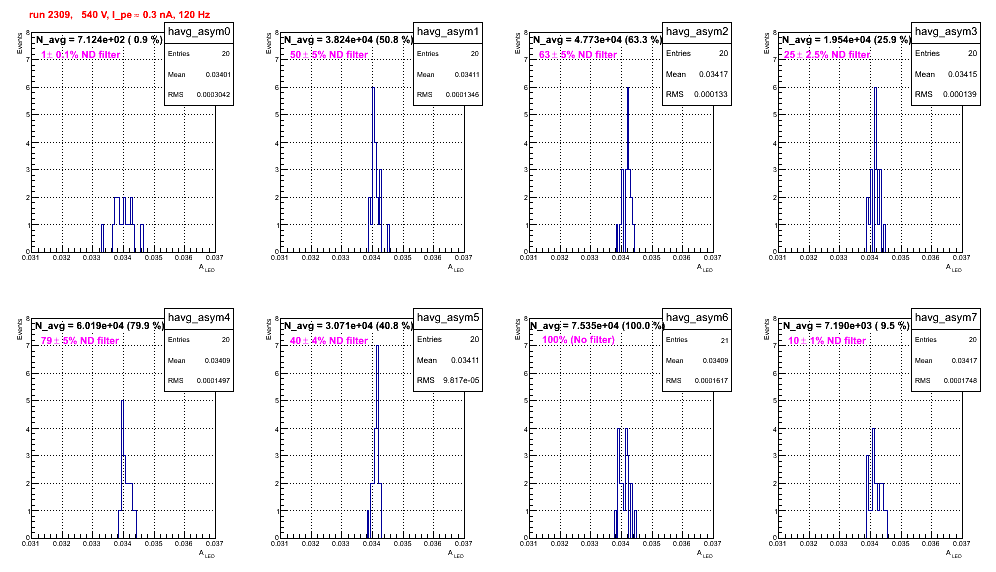The width and height of the screenshot is (996, 572).
Task: Click the N_avg = 7.124e+02 label
Action: click(x=98, y=39)
